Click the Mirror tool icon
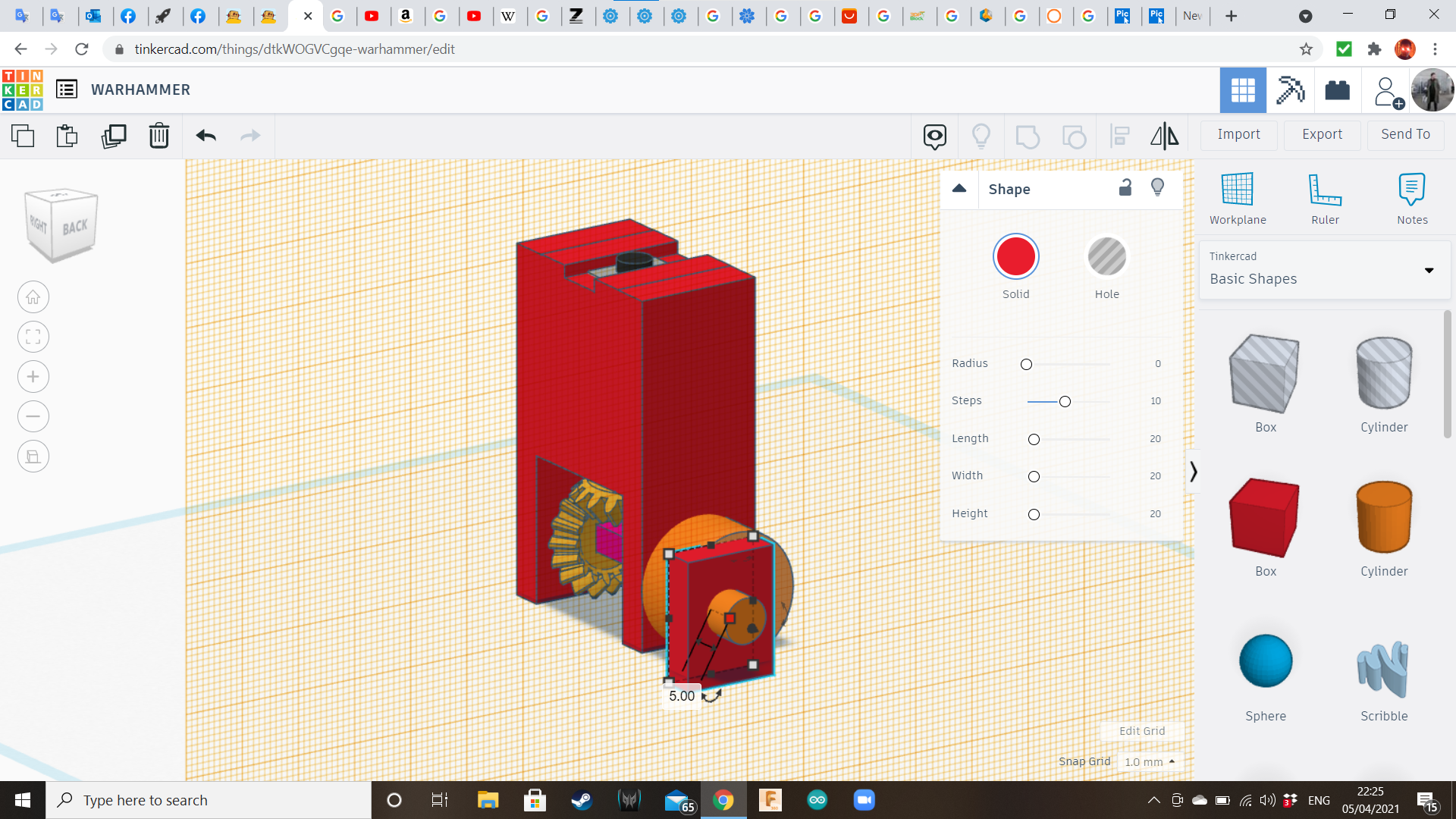Screen dimensions: 1456x819 (x=1164, y=136)
